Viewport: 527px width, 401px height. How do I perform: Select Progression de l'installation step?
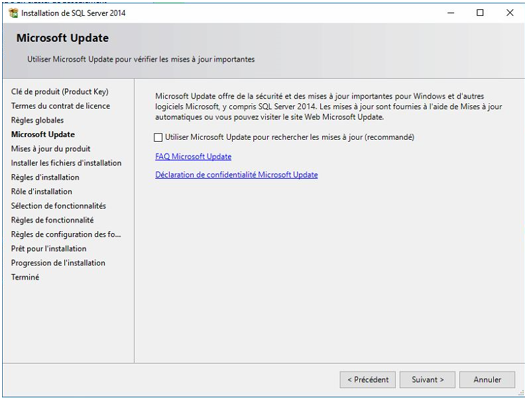[x=58, y=263]
